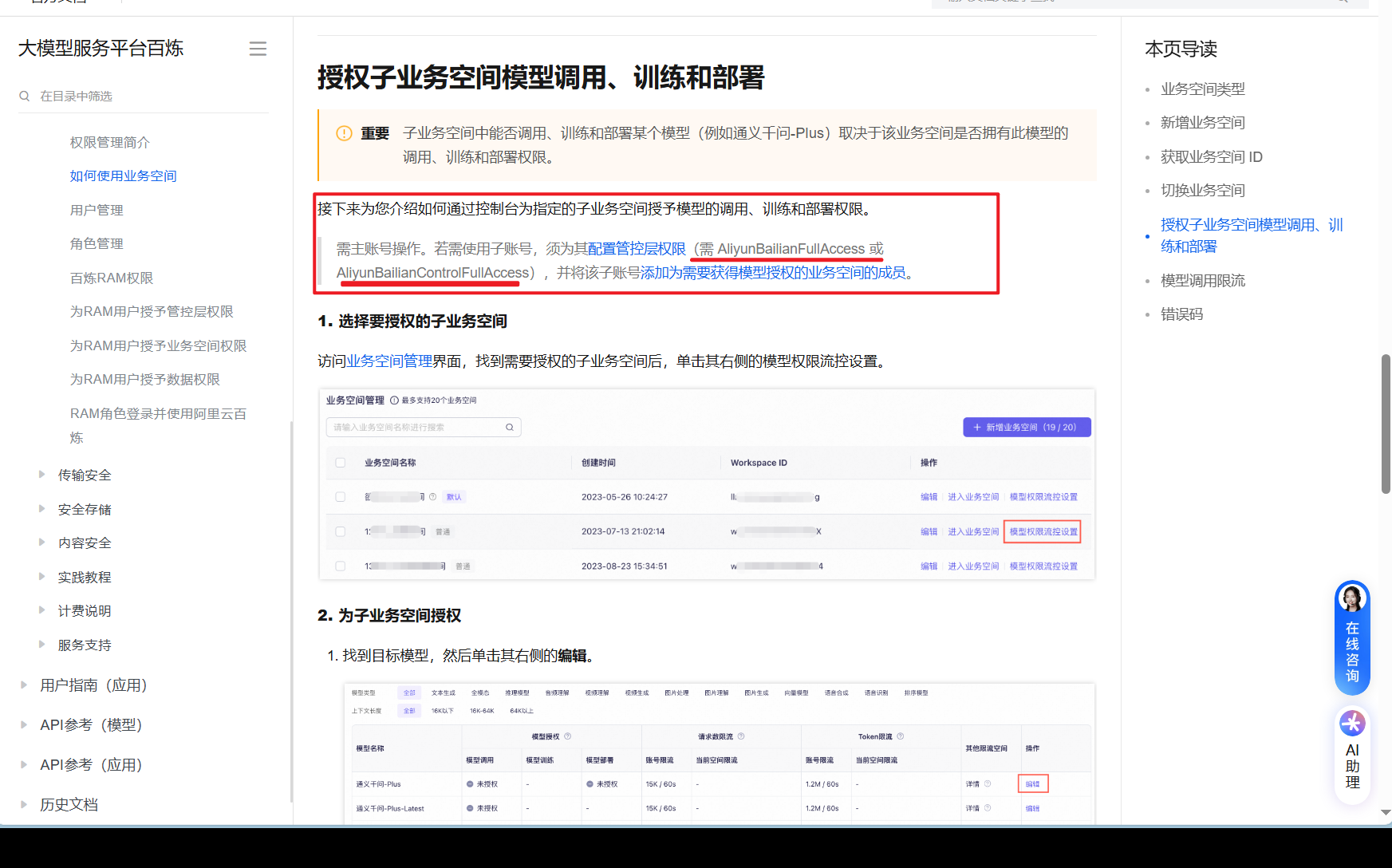The width and height of the screenshot is (1392, 868).
Task: Click the question mark icon next to 模型授权
Action: tap(568, 736)
